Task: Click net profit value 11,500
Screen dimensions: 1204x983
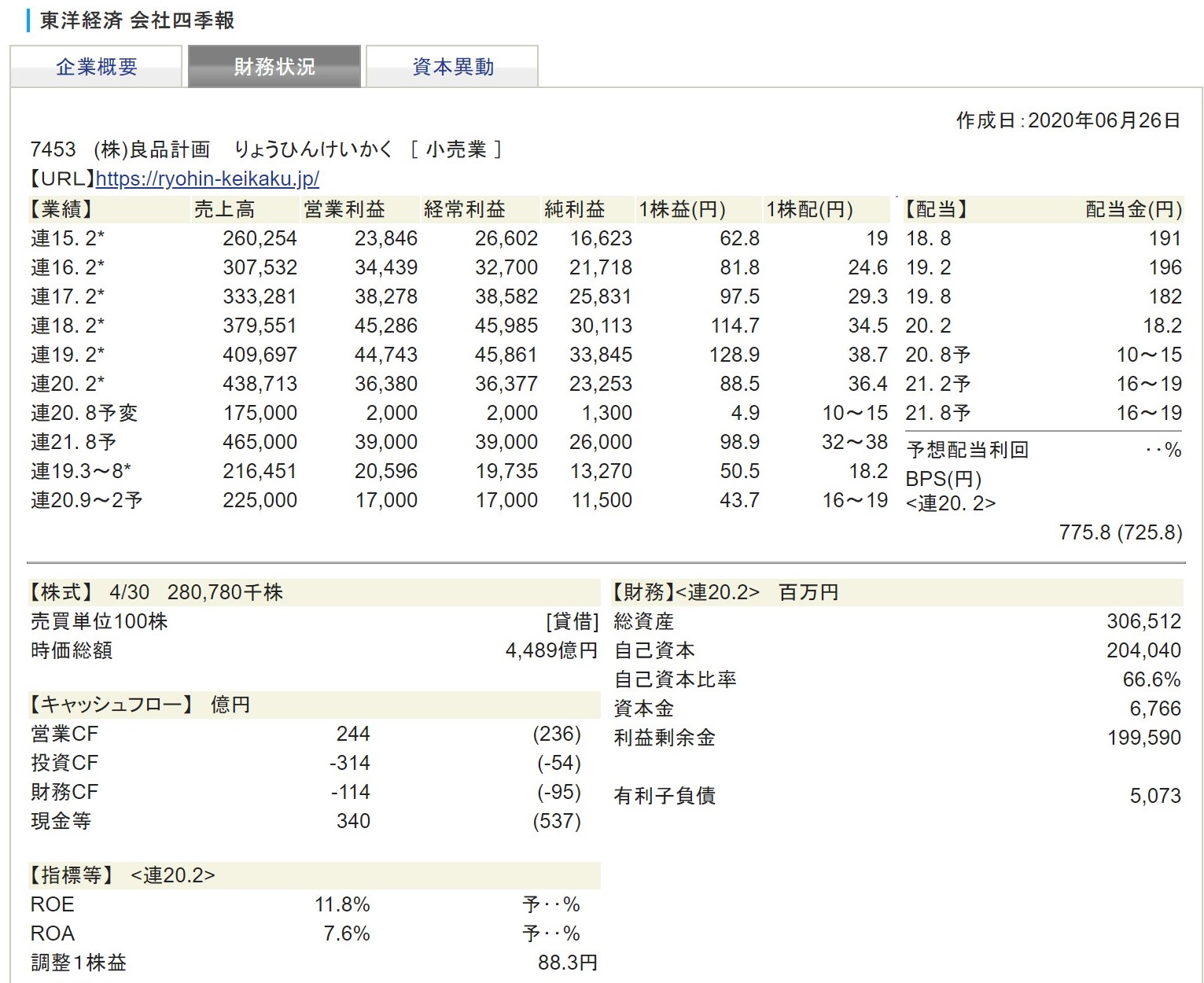Action: tap(602, 500)
